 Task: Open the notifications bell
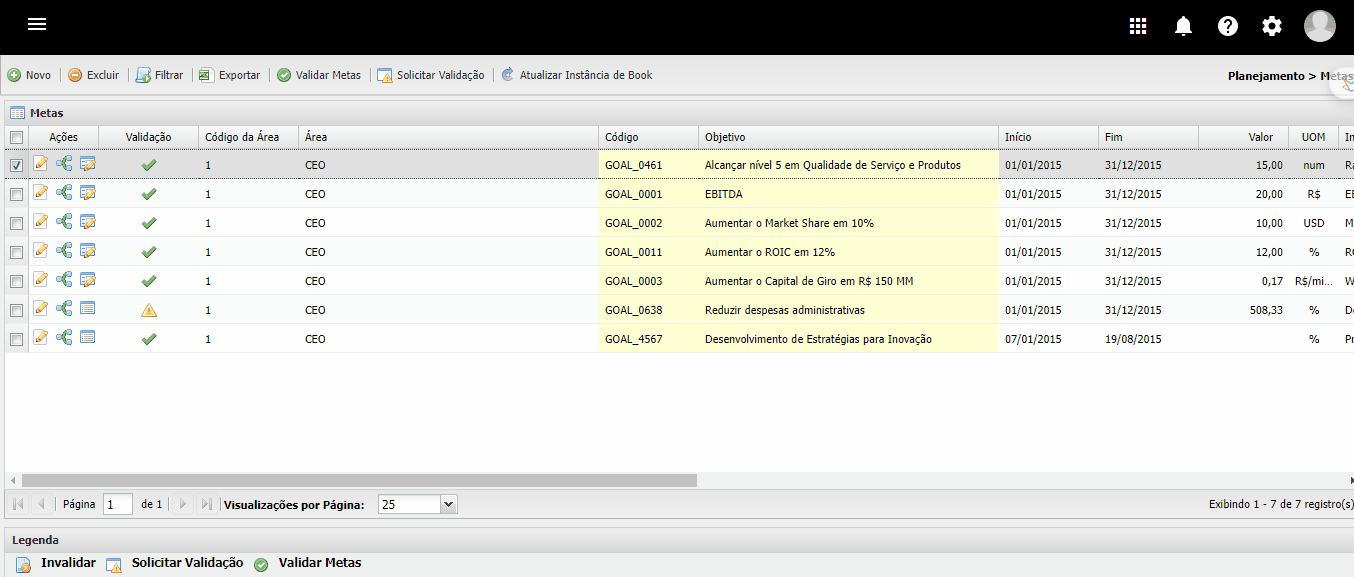(x=1183, y=26)
